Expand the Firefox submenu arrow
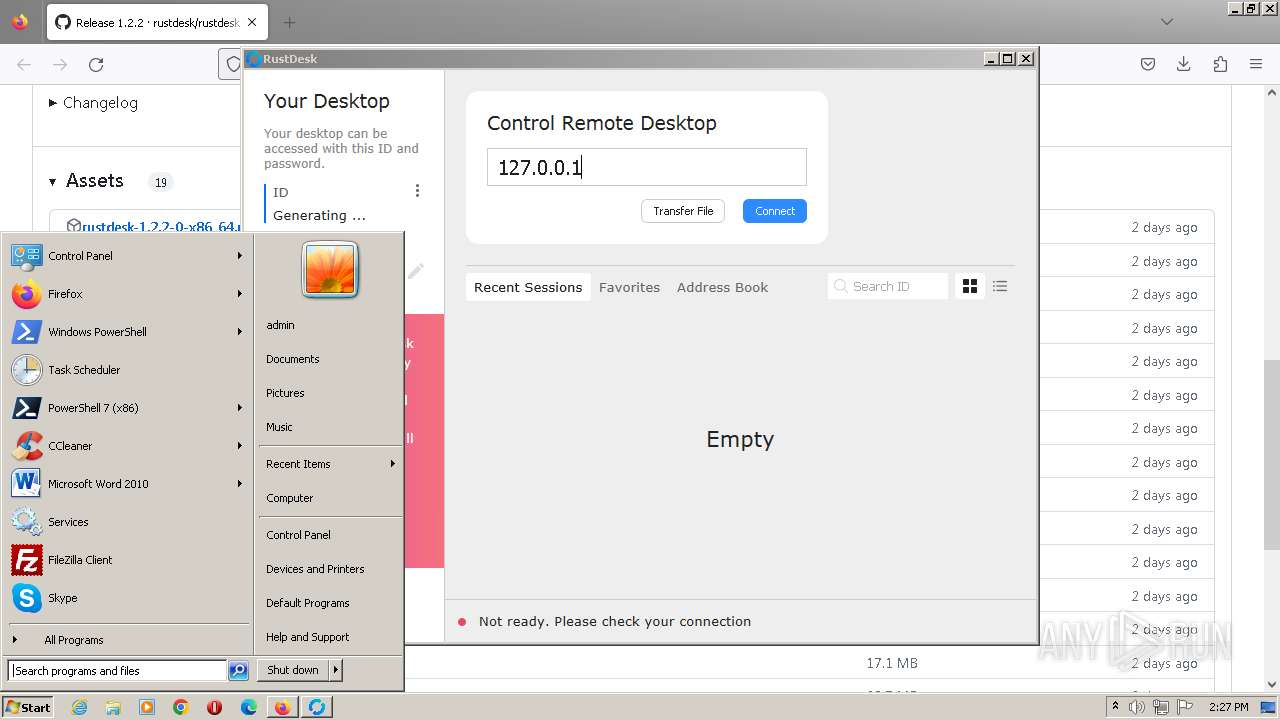Screen dimensions: 1280x720 (240, 294)
